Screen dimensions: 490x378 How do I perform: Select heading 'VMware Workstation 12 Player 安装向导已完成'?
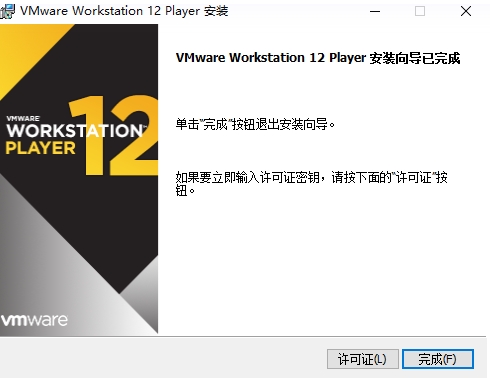(318, 58)
